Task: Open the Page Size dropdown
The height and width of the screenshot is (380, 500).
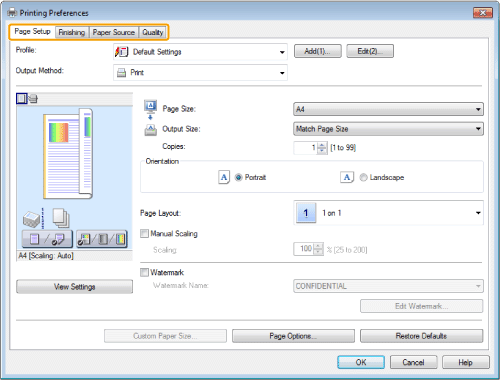Action: click(x=388, y=109)
